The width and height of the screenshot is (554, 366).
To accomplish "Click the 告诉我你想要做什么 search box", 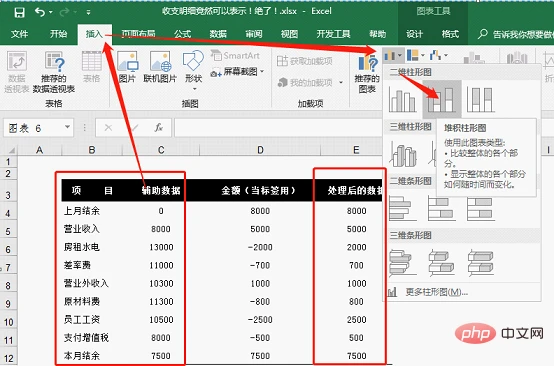I will pyautogui.click(x=516, y=34).
